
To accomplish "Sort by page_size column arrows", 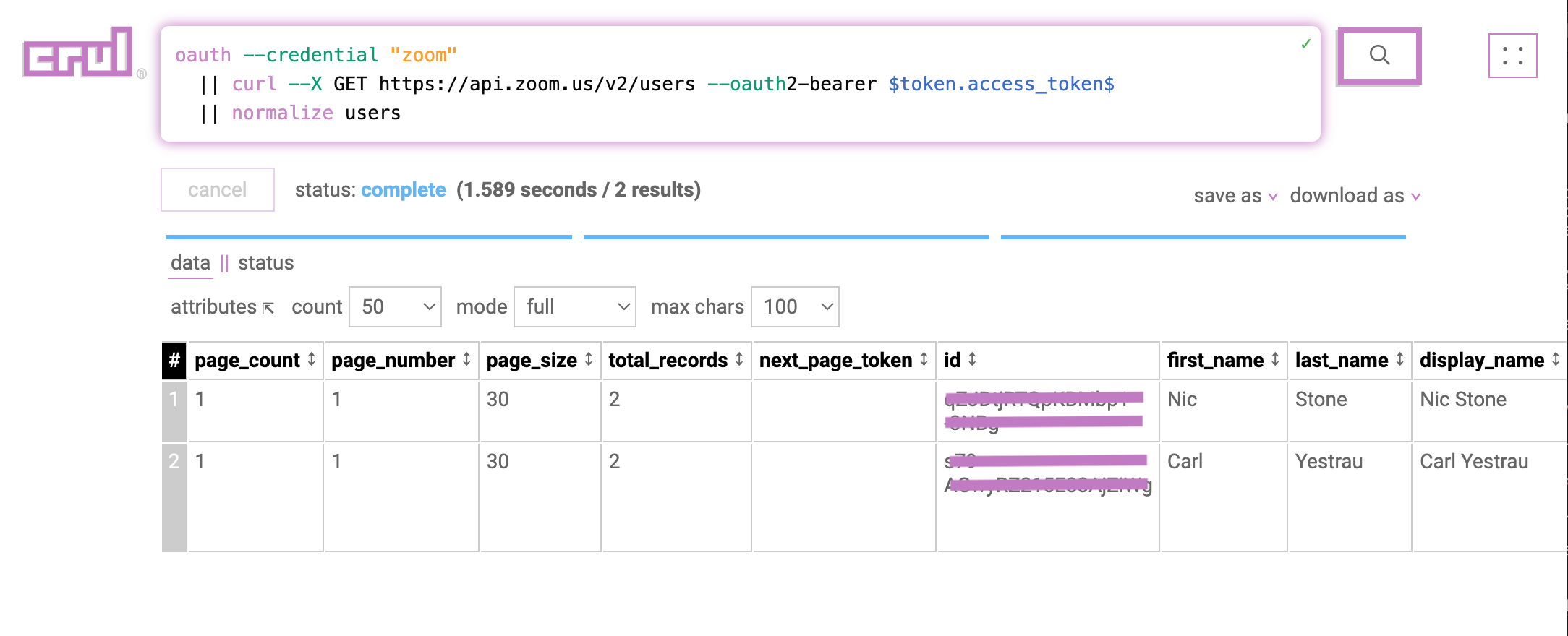I will point(589,359).
